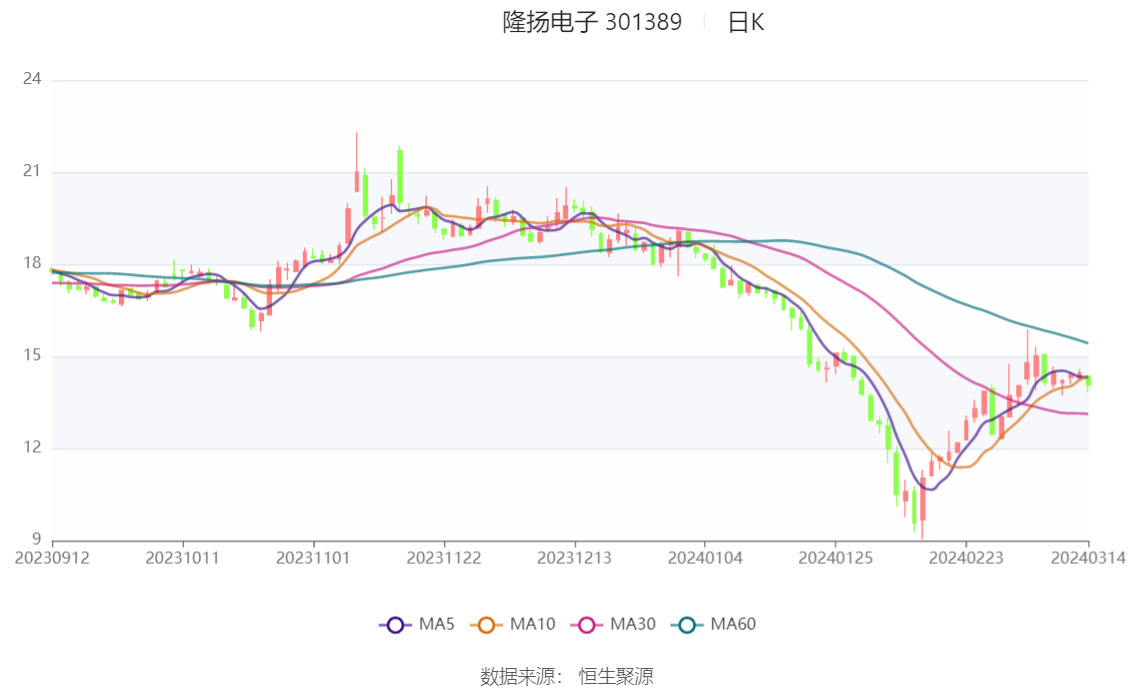Toggle the MA5 legend circle icon
The width and height of the screenshot is (1134, 689).
(395, 625)
